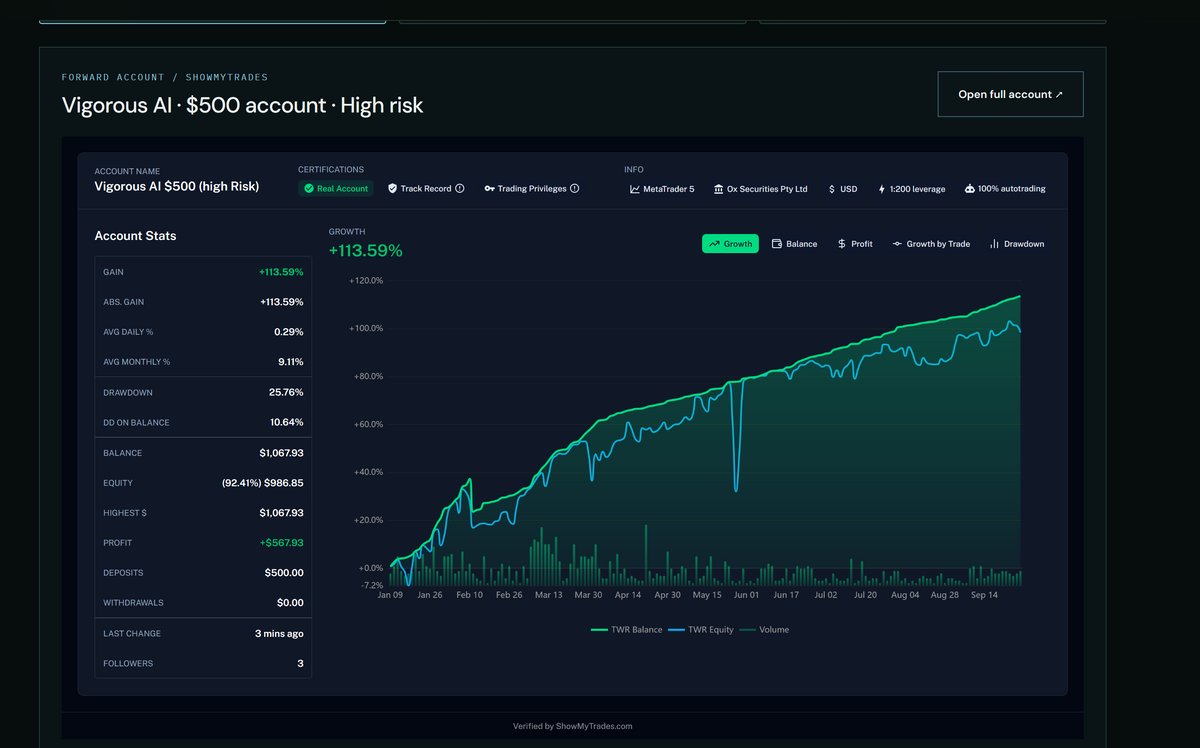
Task: Click the large +113.59% growth figure
Action: tap(365, 251)
